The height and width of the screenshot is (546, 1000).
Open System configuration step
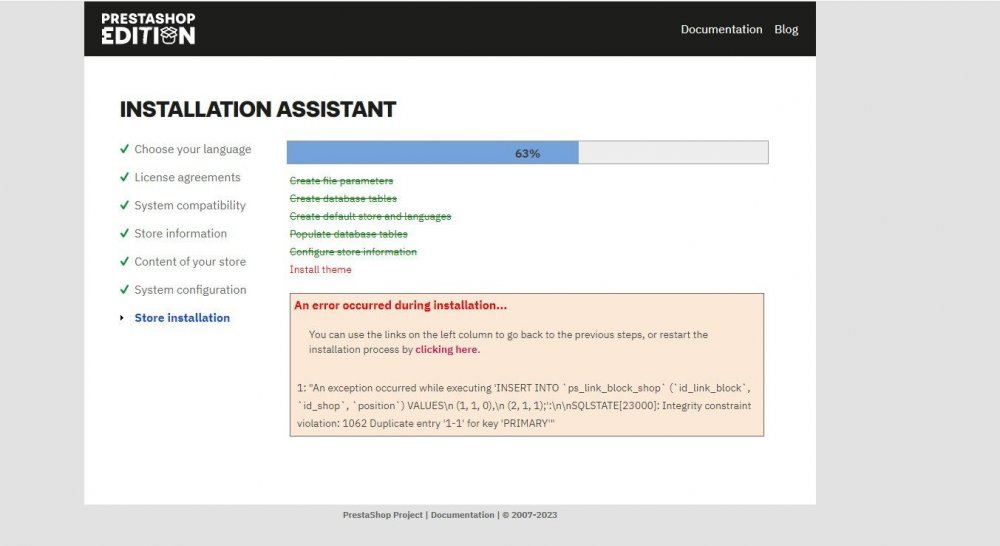coord(190,290)
